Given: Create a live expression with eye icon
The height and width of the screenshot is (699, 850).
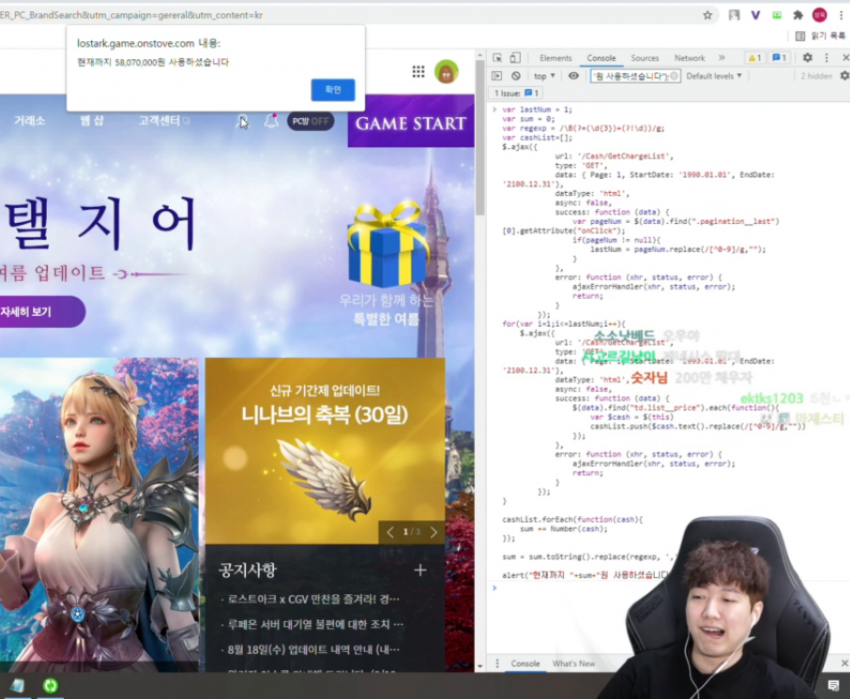Looking at the screenshot, I should pyautogui.click(x=573, y=76).
